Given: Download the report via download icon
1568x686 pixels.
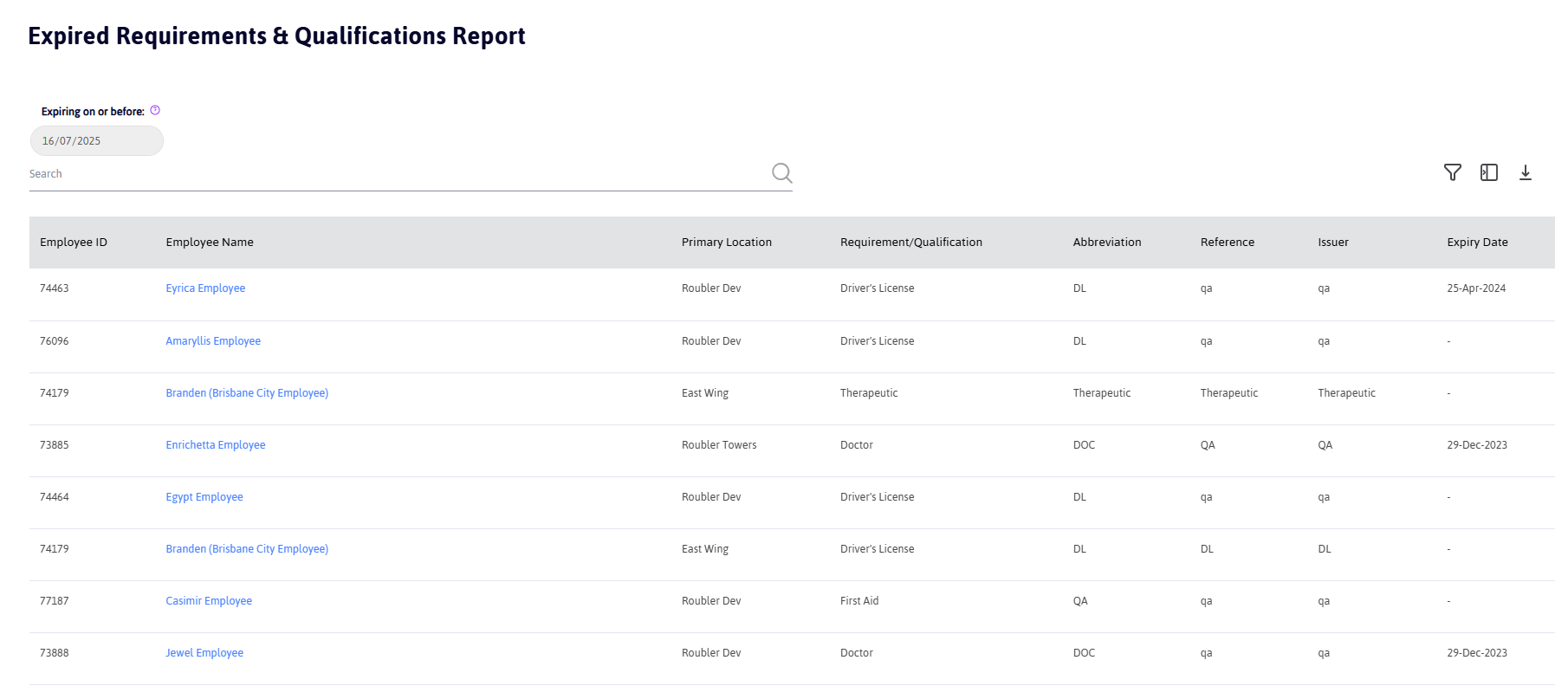Looking at the screenshot, I should coord(1526,172).
